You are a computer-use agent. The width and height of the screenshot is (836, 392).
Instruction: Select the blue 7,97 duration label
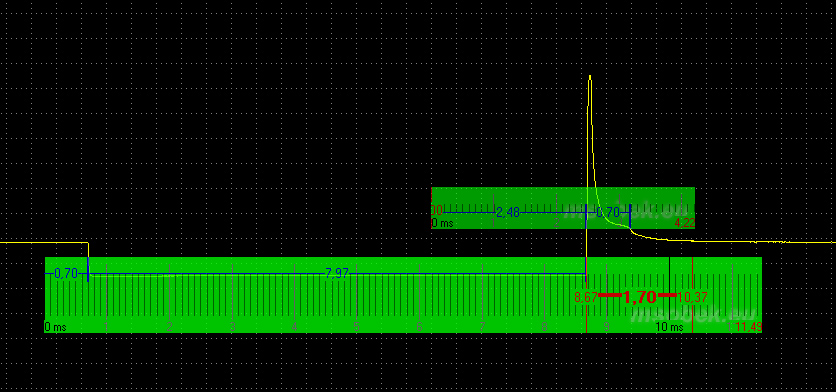[x=336, y=274]
